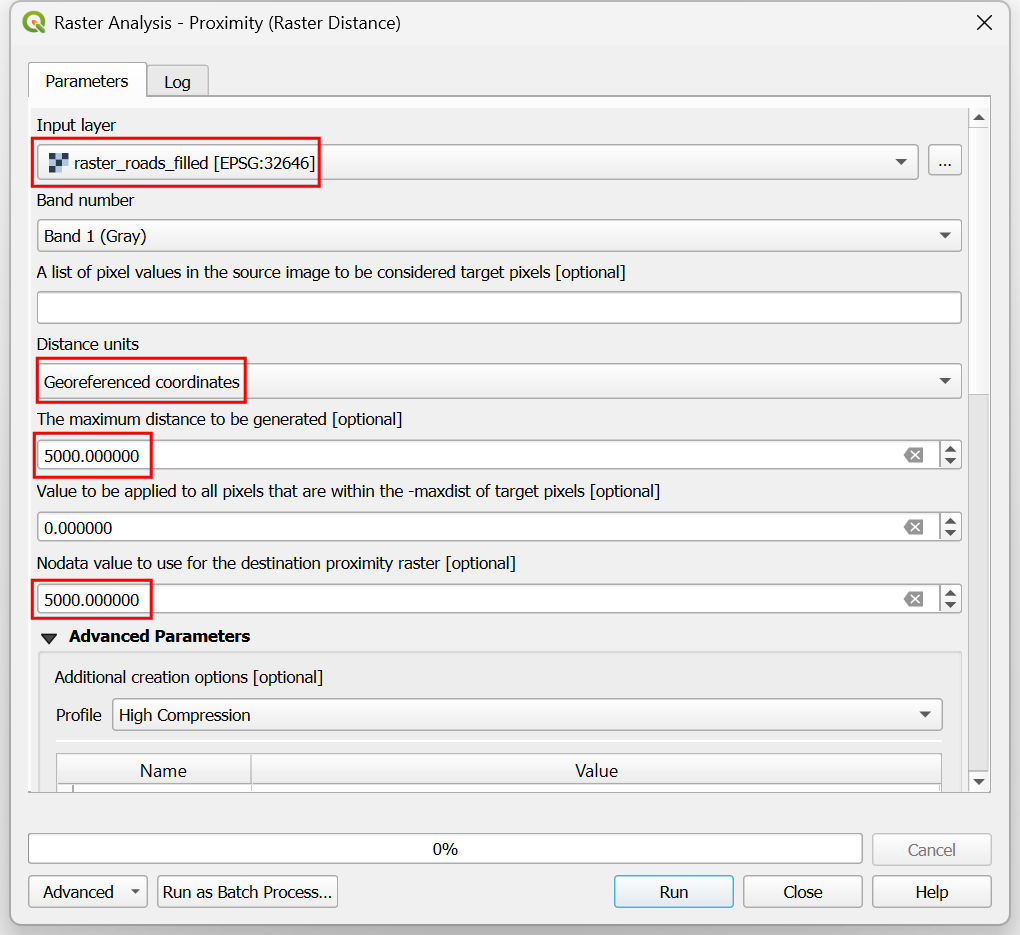The height and width of the screenshot is (935, 1020).
Task: Open the Band number dropdown
Action: (x=498, y=236)
